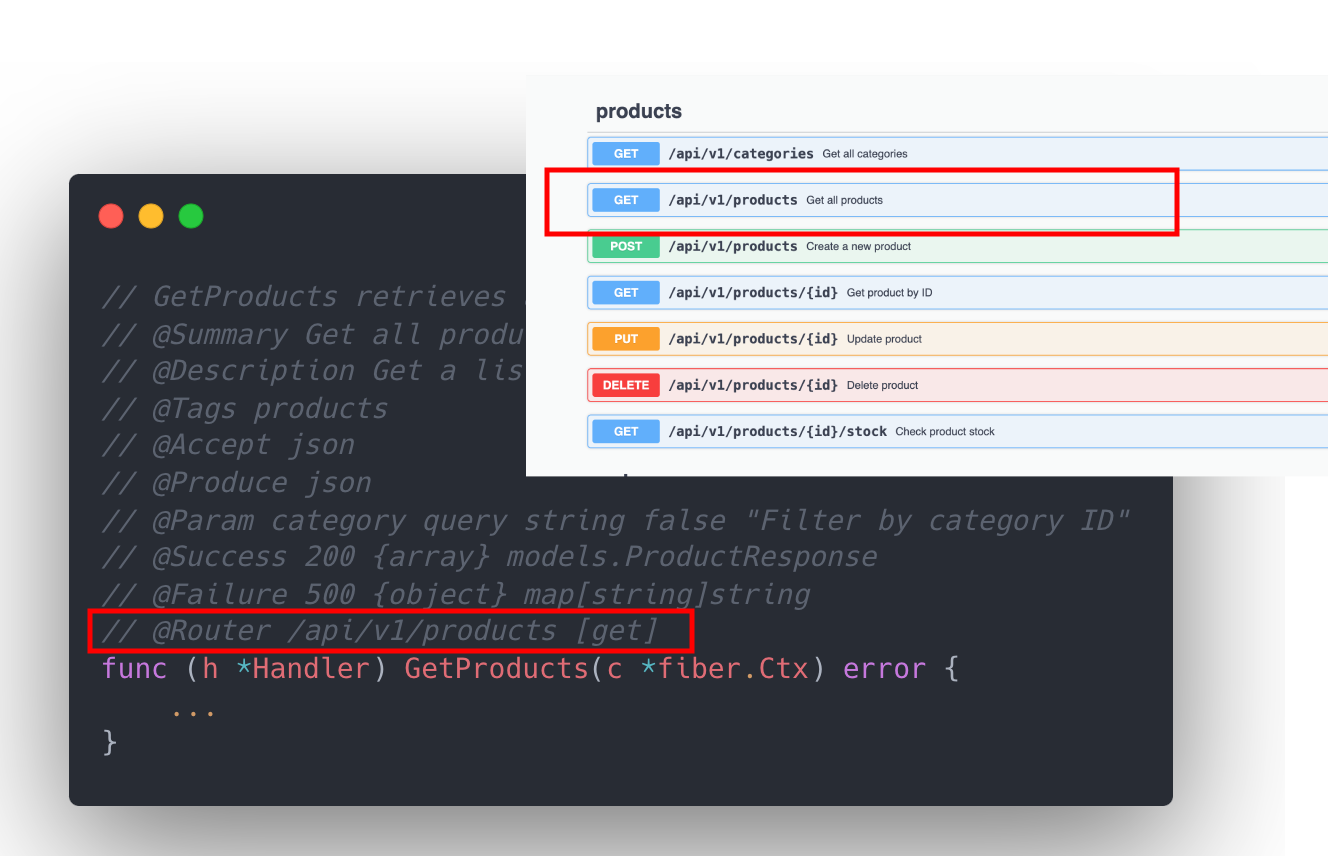Click the green traffic-light dot on the terminal
Image resolution: width=1328 pixels, height=856 pixels.
(191, 215)
